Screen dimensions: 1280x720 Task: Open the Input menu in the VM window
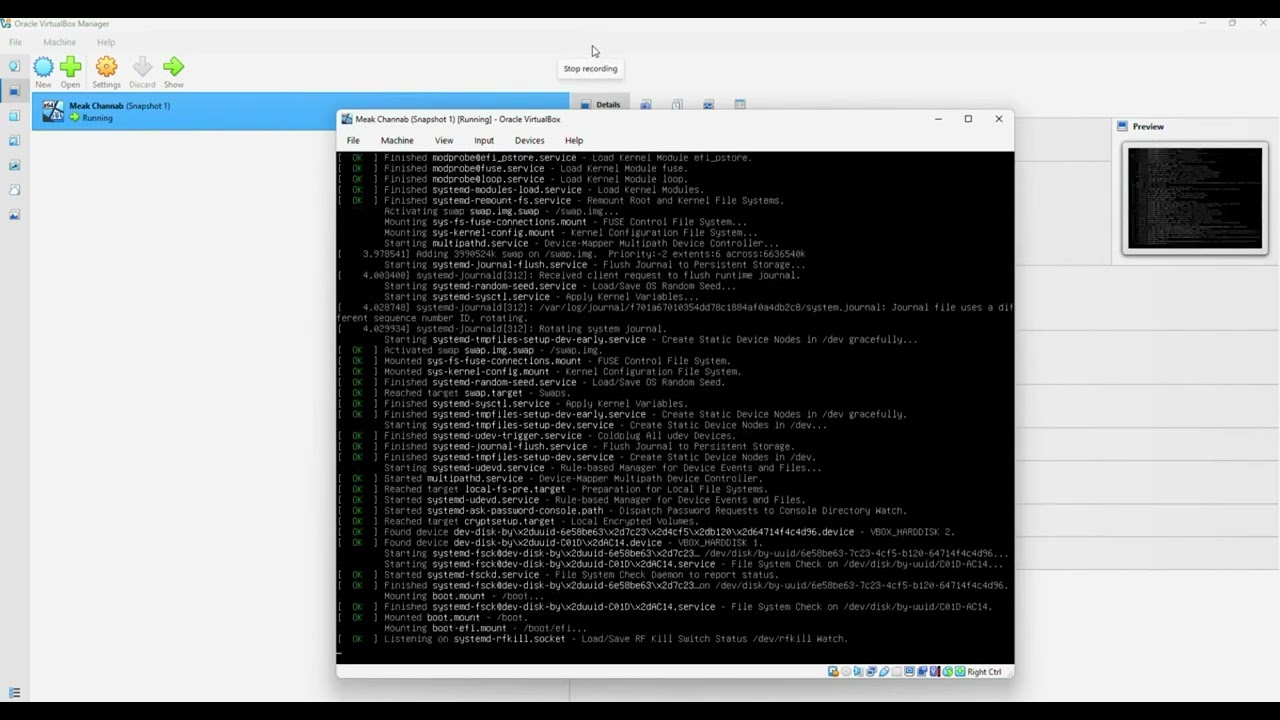point(484,140)
